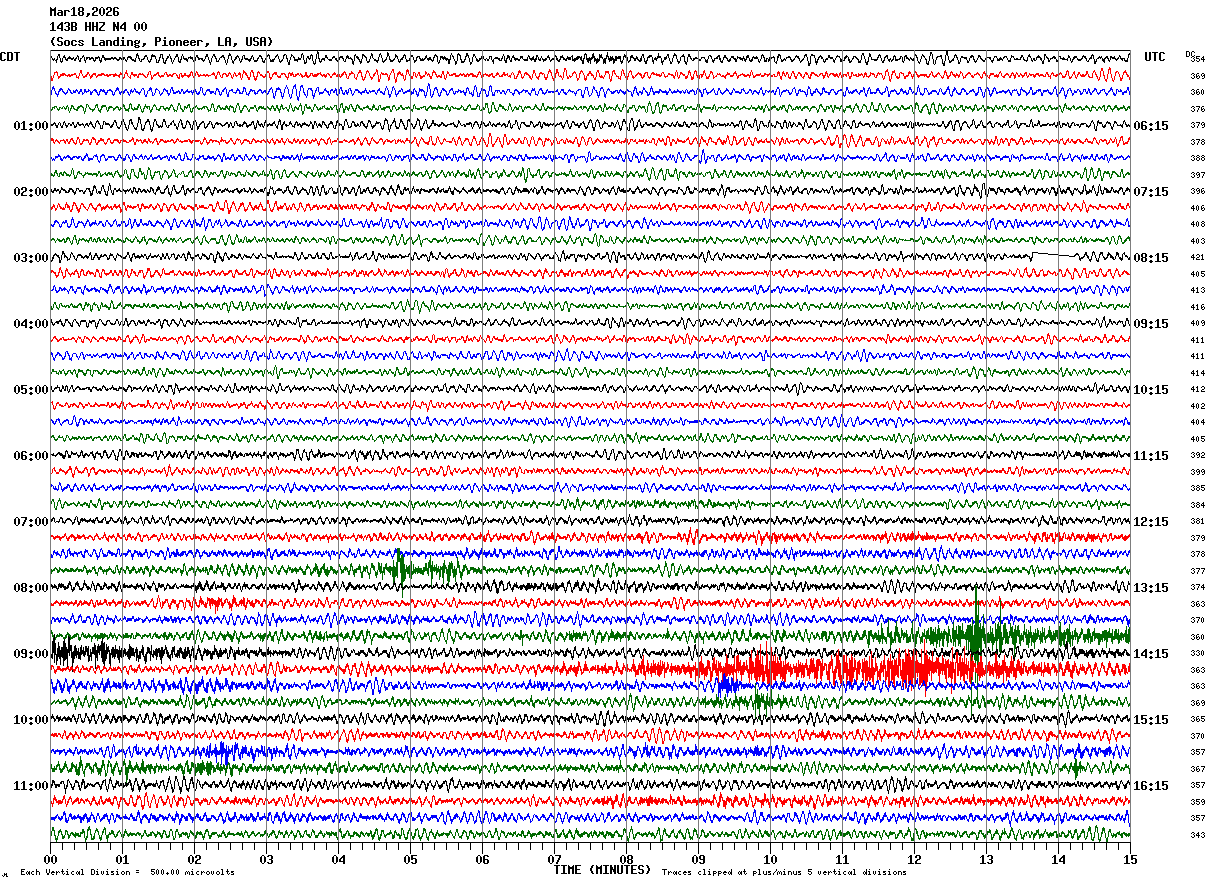Viewport: 1210px width, 886px height.
Task: Click the DC offset value "374"
Action: coord(1198,587)
